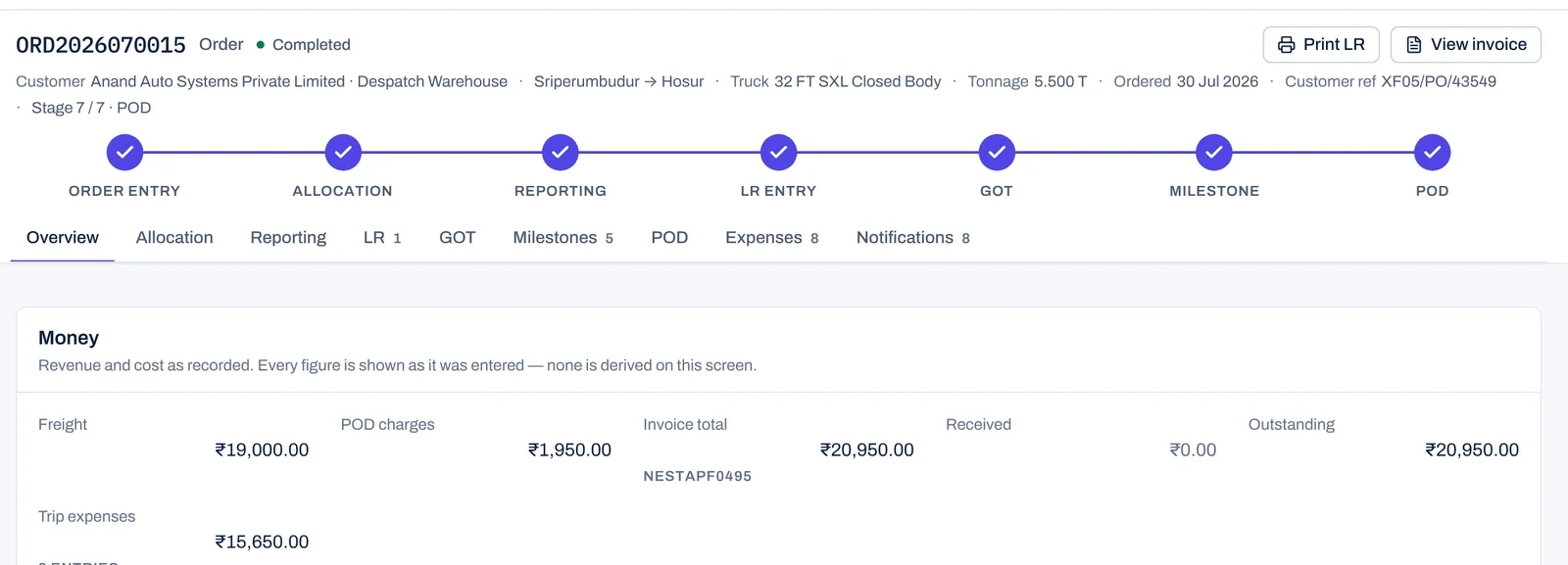Click the Order Entry stage checkmark circle

click(124, 152)
